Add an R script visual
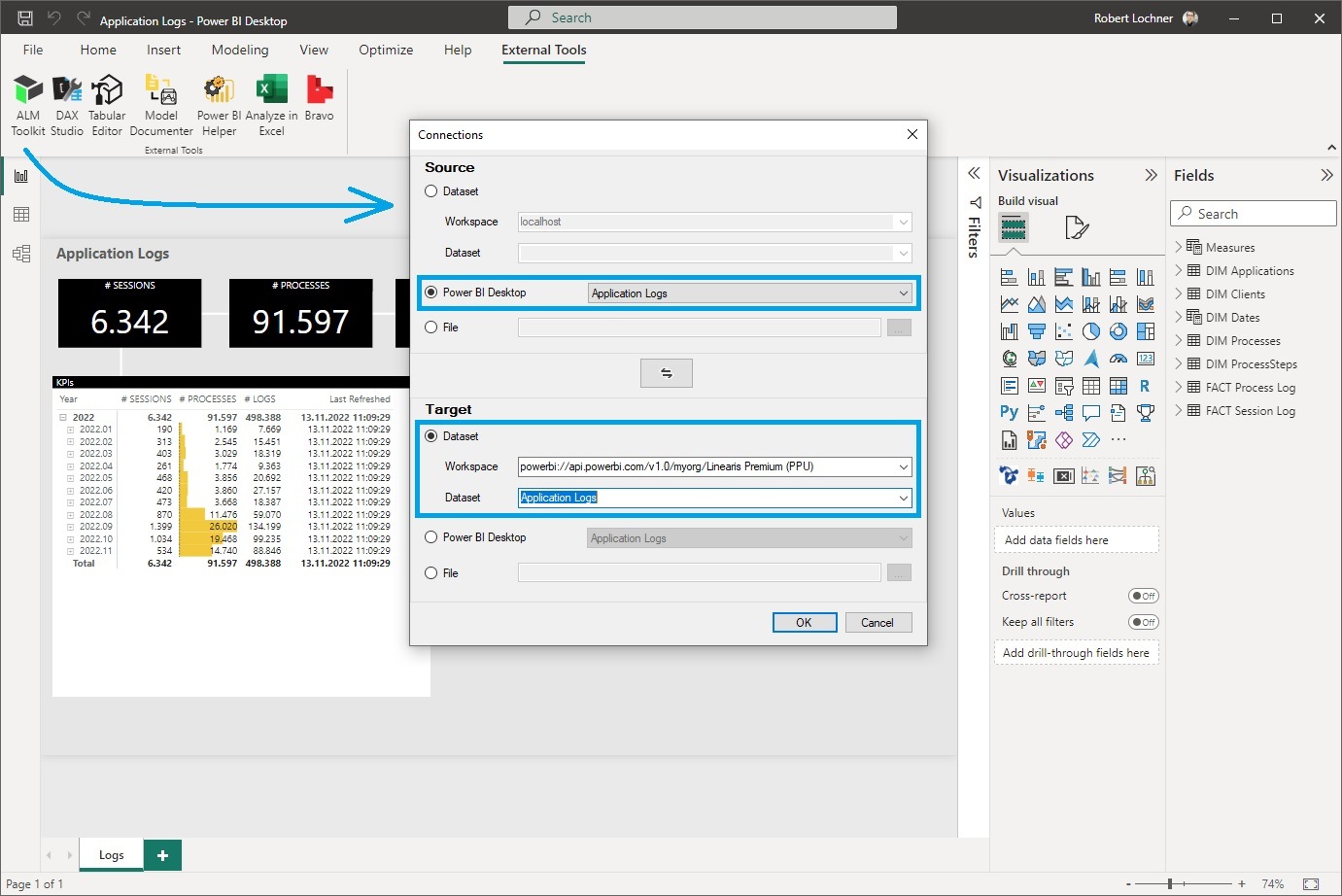Viewport: 1342px width, 896px height. pyautogui.click(x=1146, y=386)
